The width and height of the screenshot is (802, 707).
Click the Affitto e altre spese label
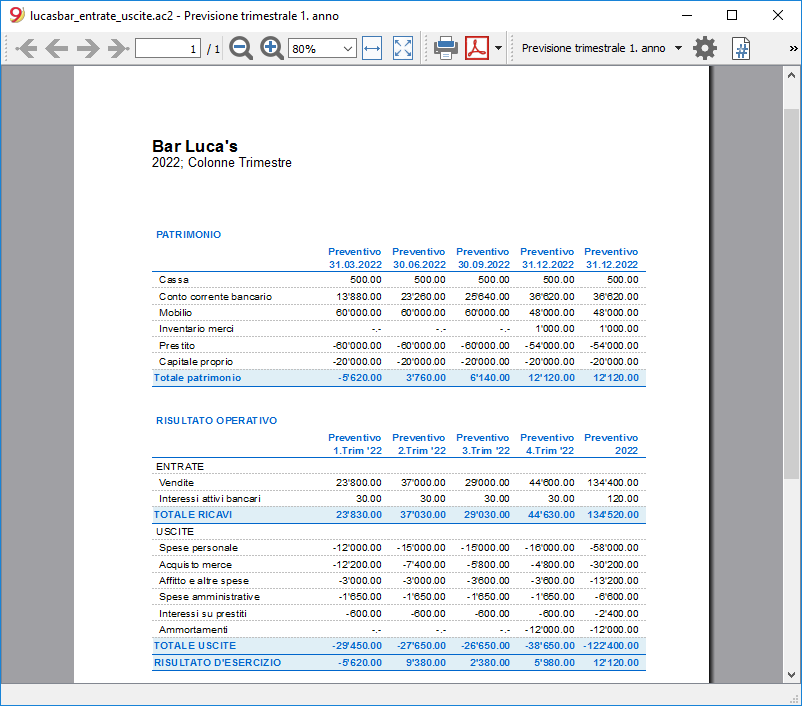204,581
